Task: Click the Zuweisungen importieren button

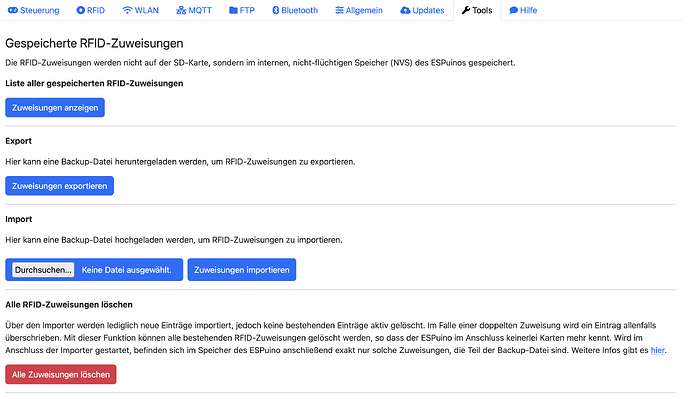Action: point(242,270)
